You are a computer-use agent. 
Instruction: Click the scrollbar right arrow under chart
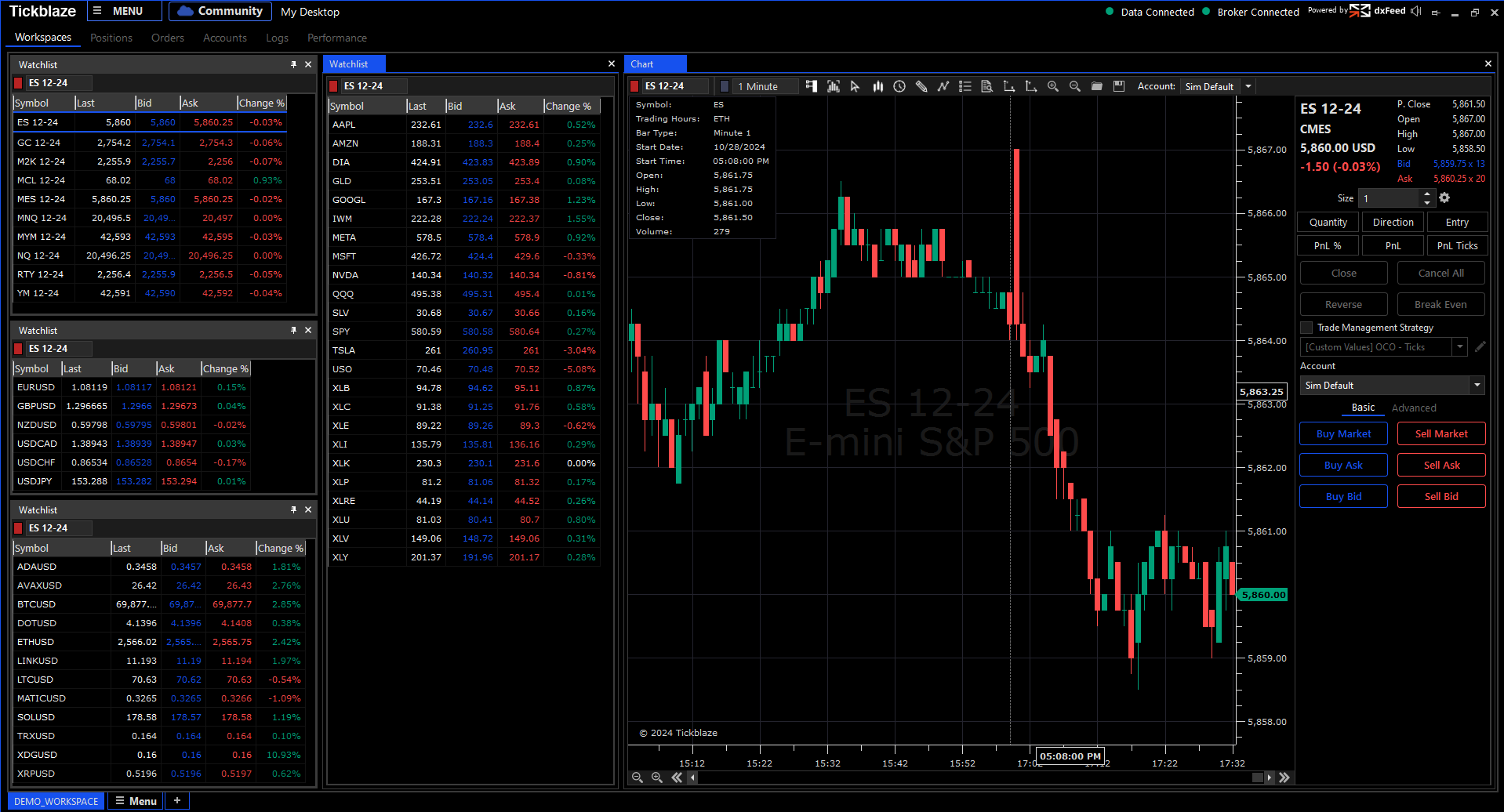(x=1270, y=778)
